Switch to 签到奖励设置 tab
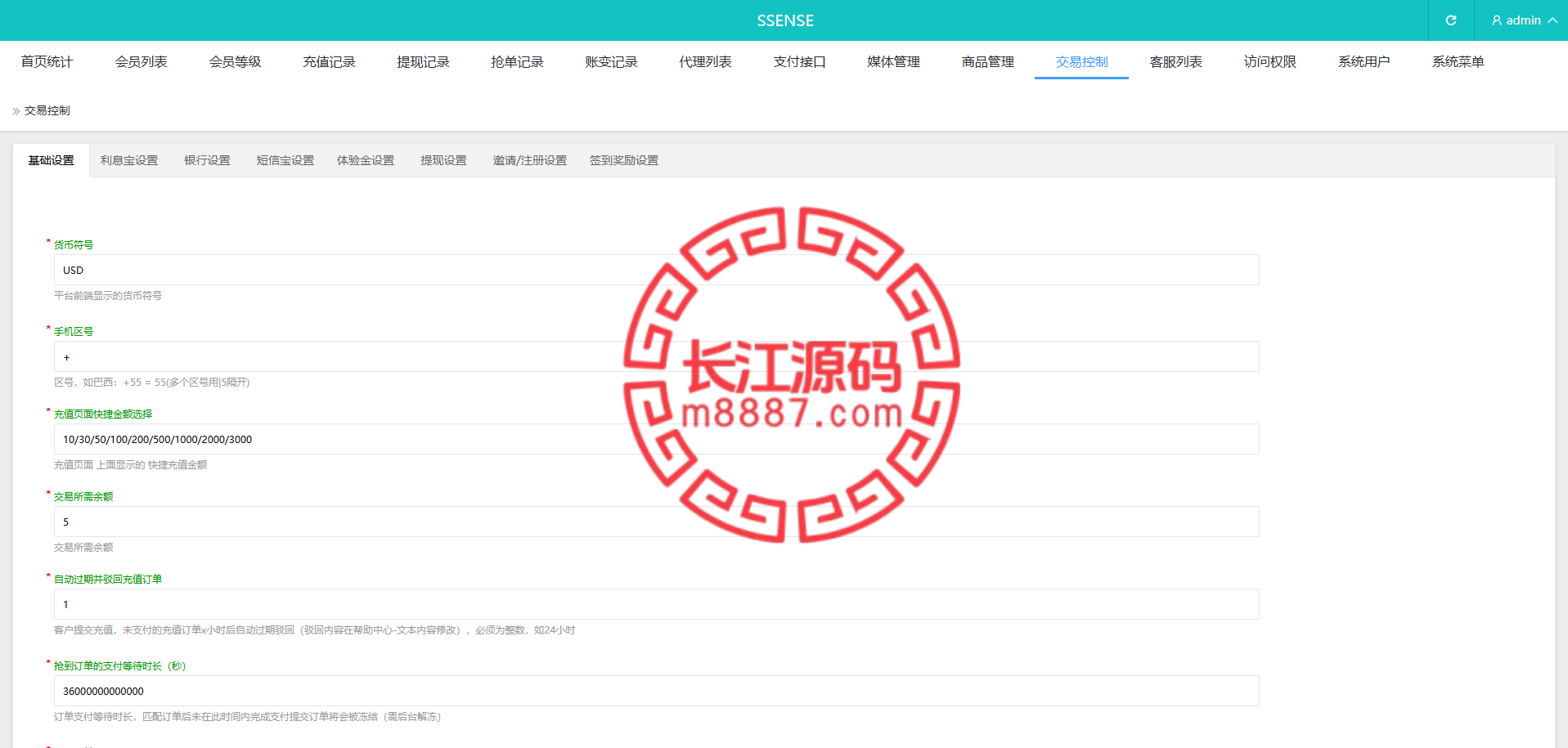This screenshot has width=1568, height=748. [624, 161]
